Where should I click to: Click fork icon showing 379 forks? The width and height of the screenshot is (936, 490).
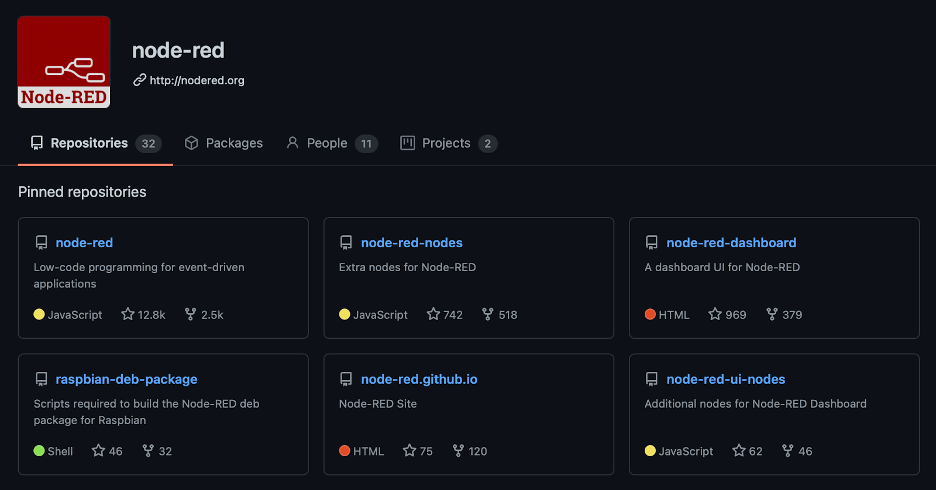click(772, 314)
